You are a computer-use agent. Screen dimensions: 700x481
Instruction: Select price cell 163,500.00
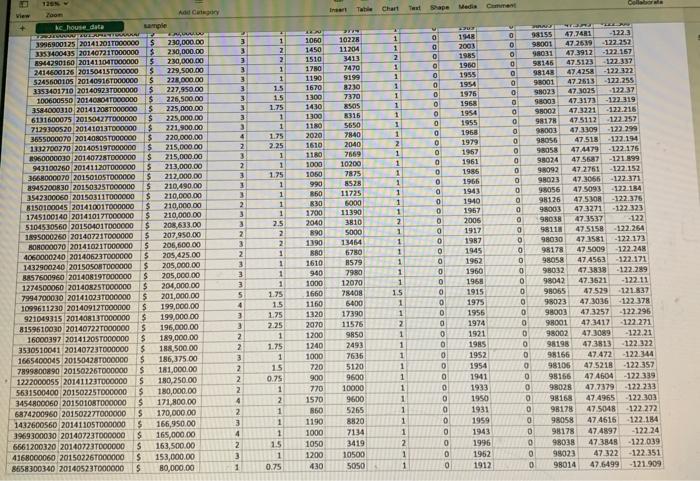167,446
